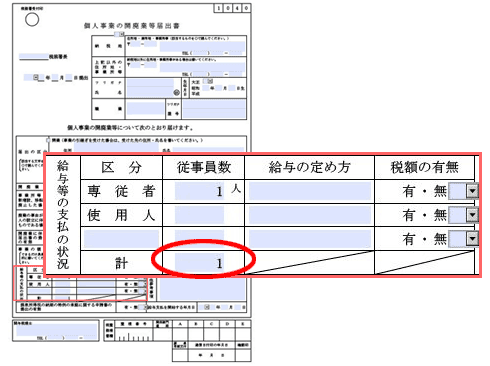Open the era selector next to 大正 birth date
490x366 pixels.
point(210,81)
